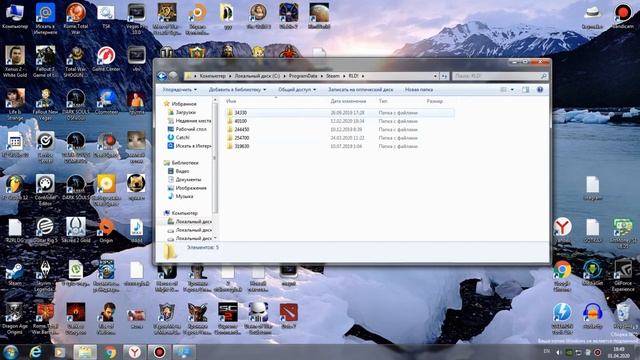The height and width of the screenshot is (360, 640).
Task: Open the Google Chrome desktop icon
Action: click(562, 276)
